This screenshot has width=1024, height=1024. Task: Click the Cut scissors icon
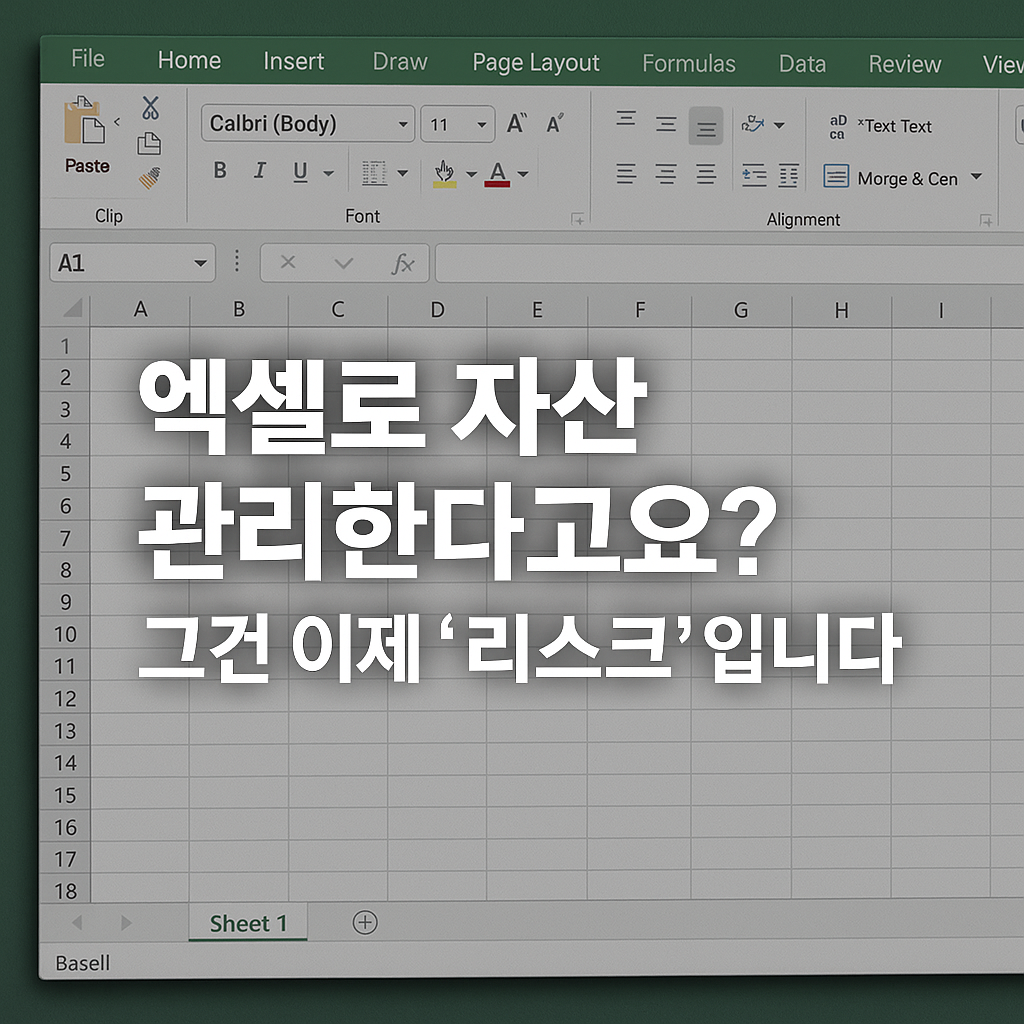(150, 108)
